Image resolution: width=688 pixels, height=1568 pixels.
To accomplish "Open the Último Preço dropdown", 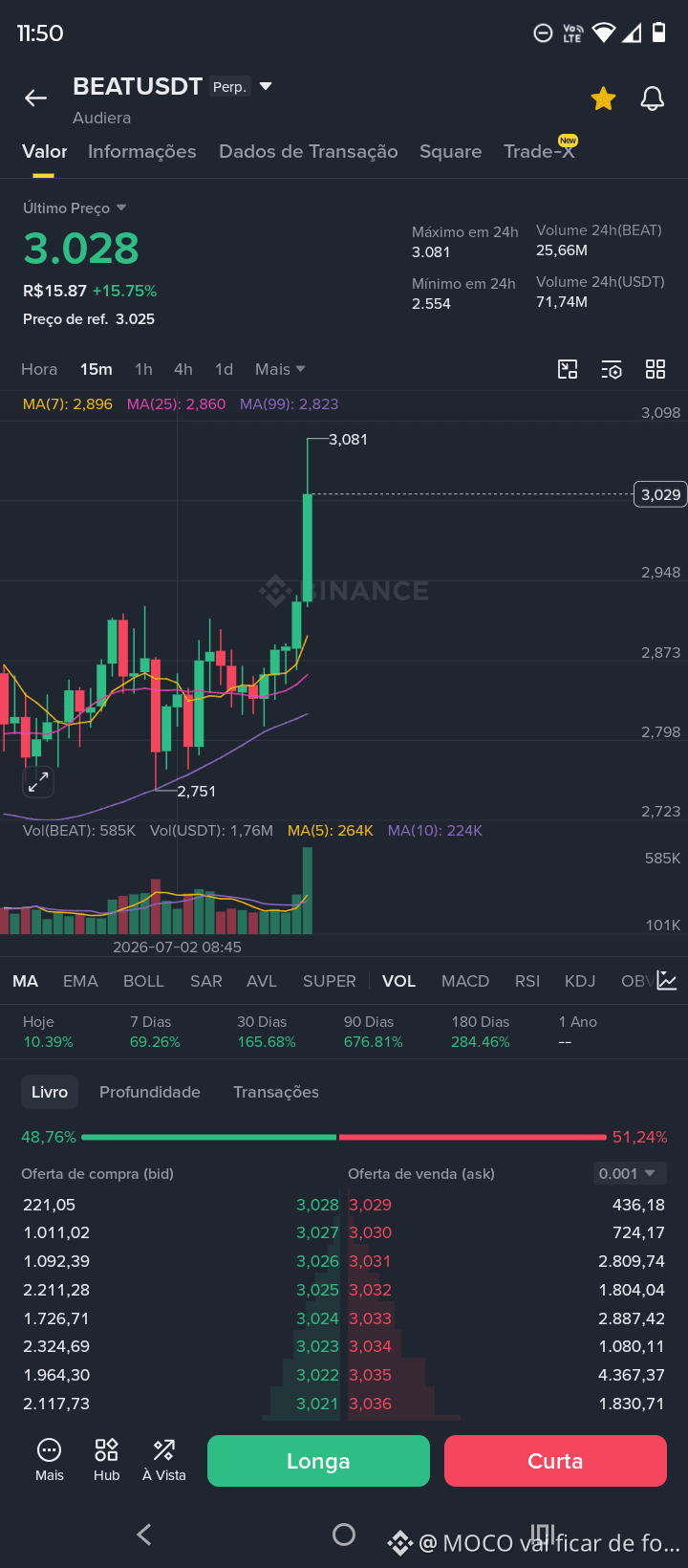I will pos(75,207).
